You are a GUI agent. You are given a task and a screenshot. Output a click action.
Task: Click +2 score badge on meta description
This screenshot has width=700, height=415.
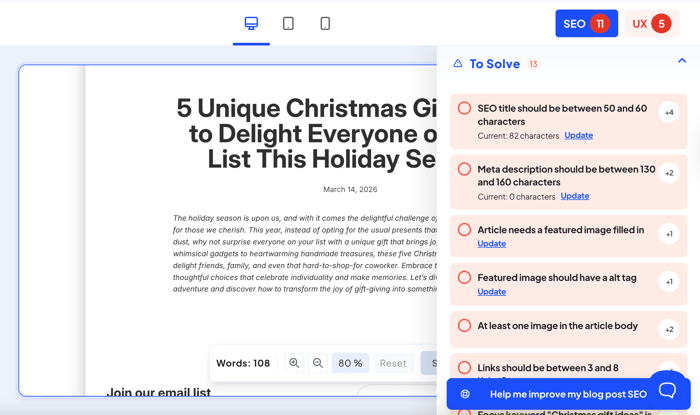[669, 173]
